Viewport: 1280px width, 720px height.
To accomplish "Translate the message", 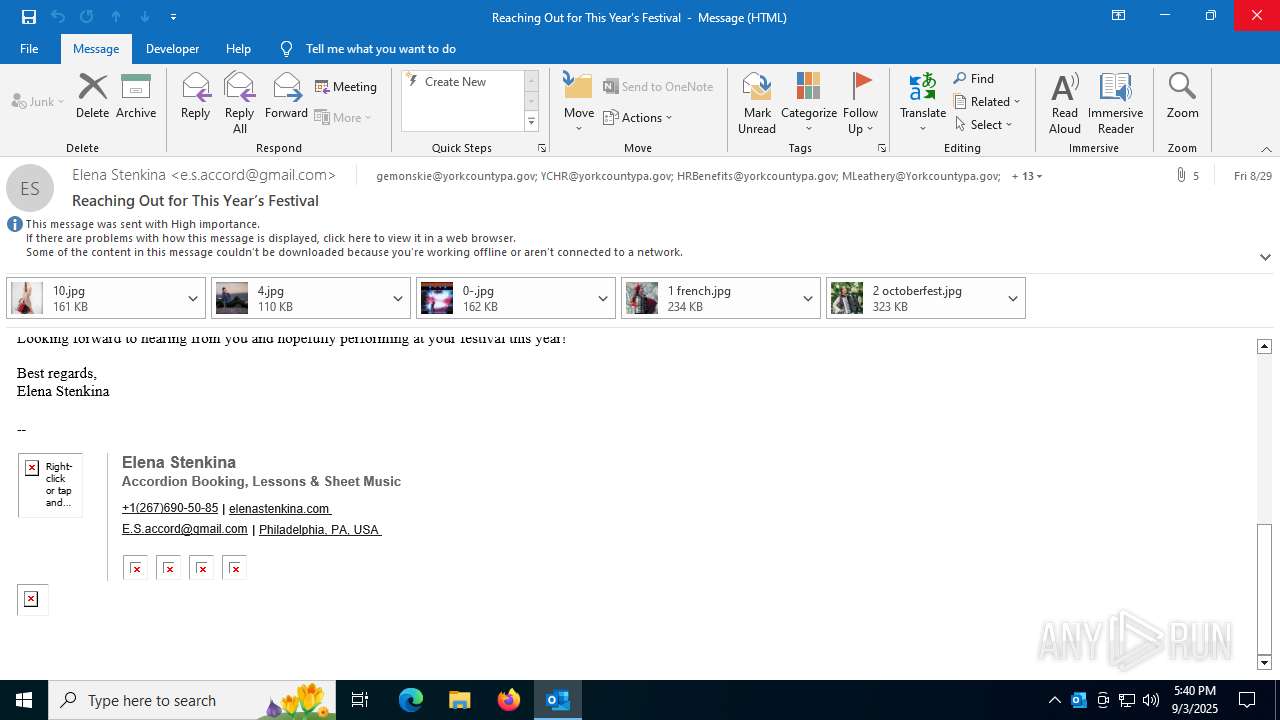I will tap(922, 103).
